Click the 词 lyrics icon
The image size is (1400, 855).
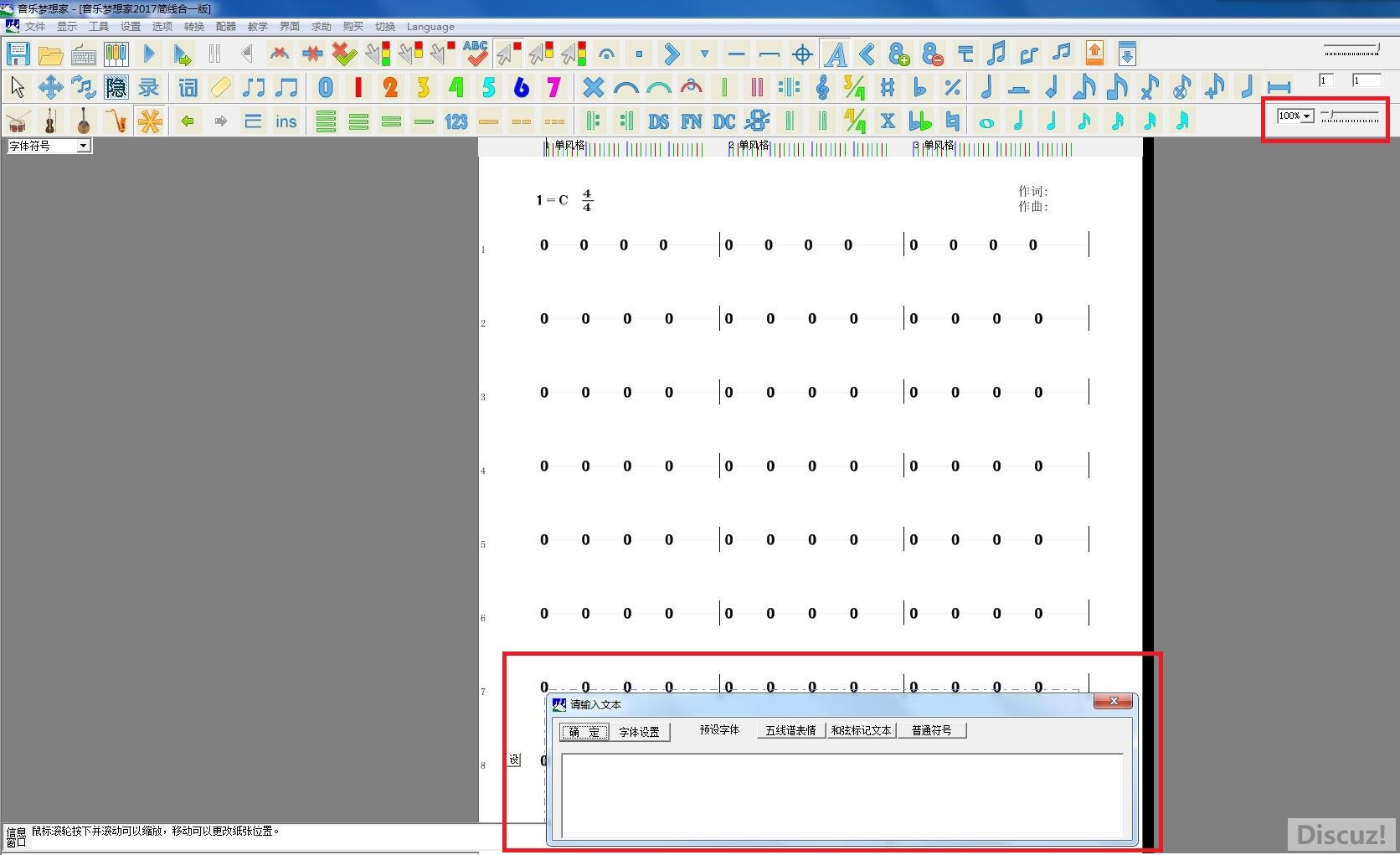(188, 87)
